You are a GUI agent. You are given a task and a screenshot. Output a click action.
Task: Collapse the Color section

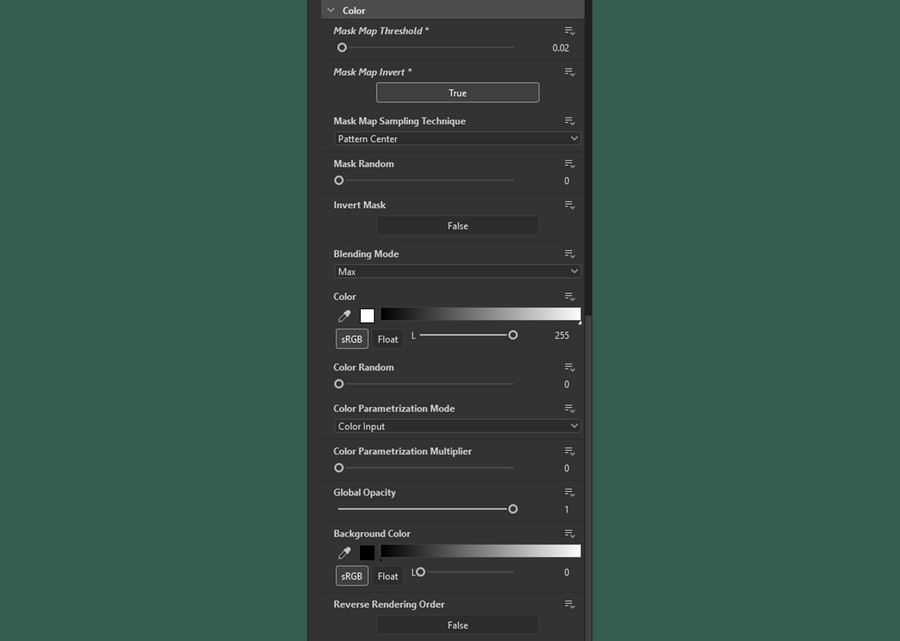(x=331, y=10)
